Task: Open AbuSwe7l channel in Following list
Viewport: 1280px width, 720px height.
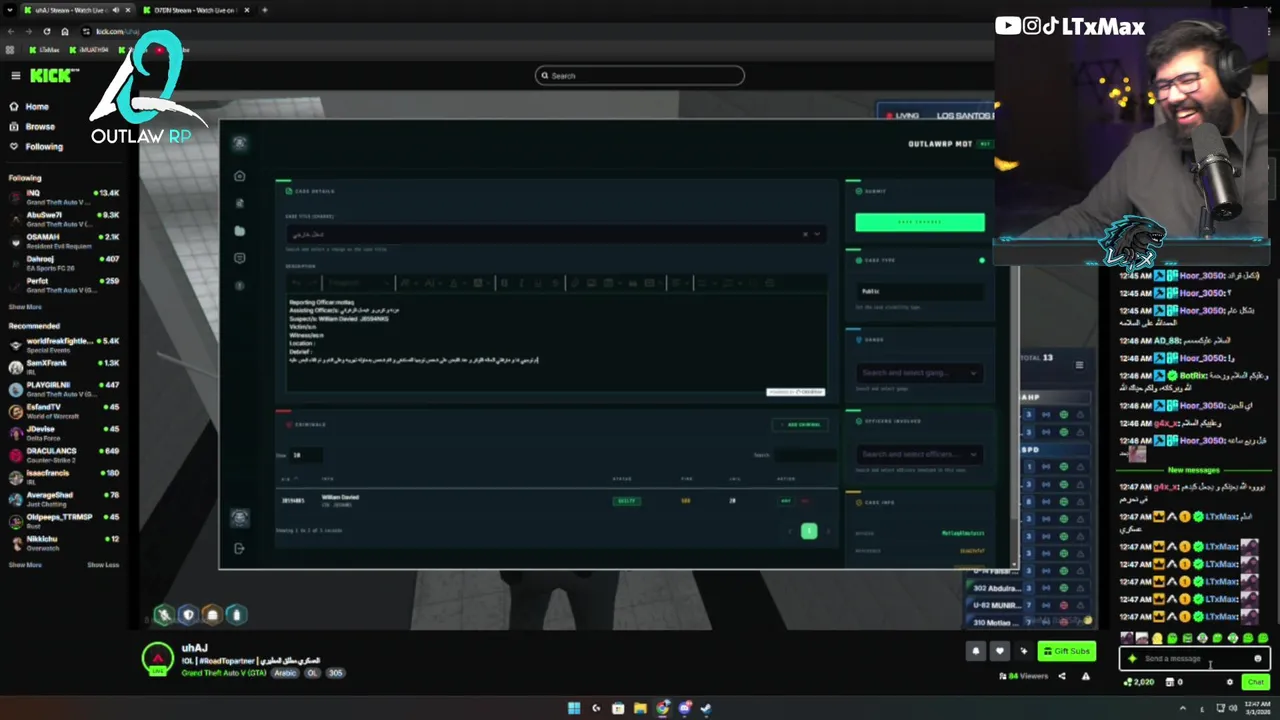Action: click(64, 219)
